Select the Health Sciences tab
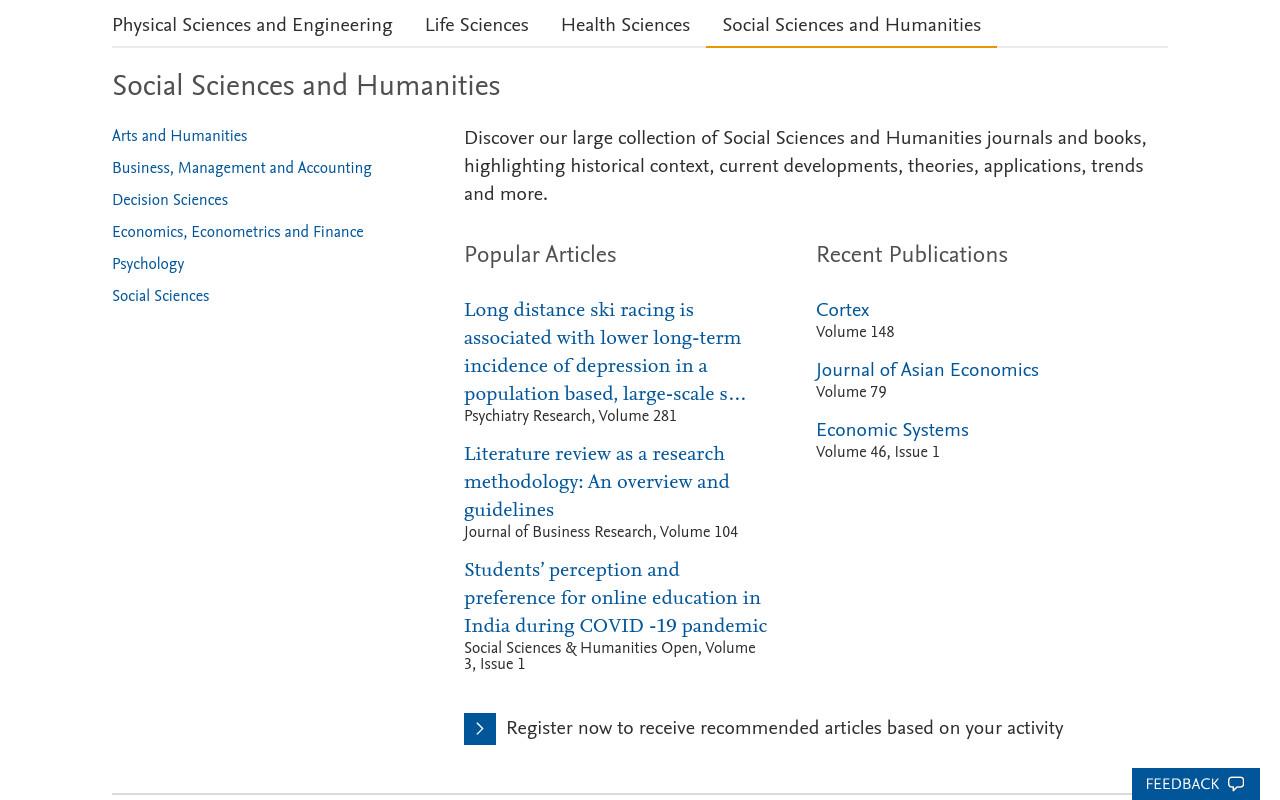The width and height of the screenshot is (1280, 800). tap(625, 25)
